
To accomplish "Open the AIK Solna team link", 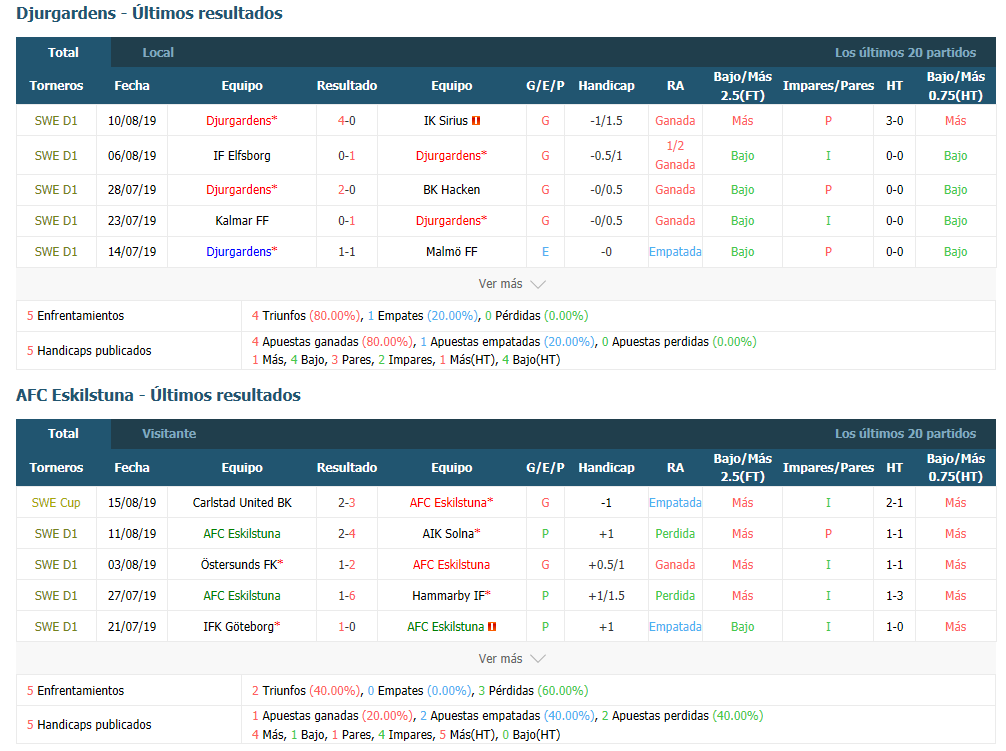I will click(x=448, y=534).
